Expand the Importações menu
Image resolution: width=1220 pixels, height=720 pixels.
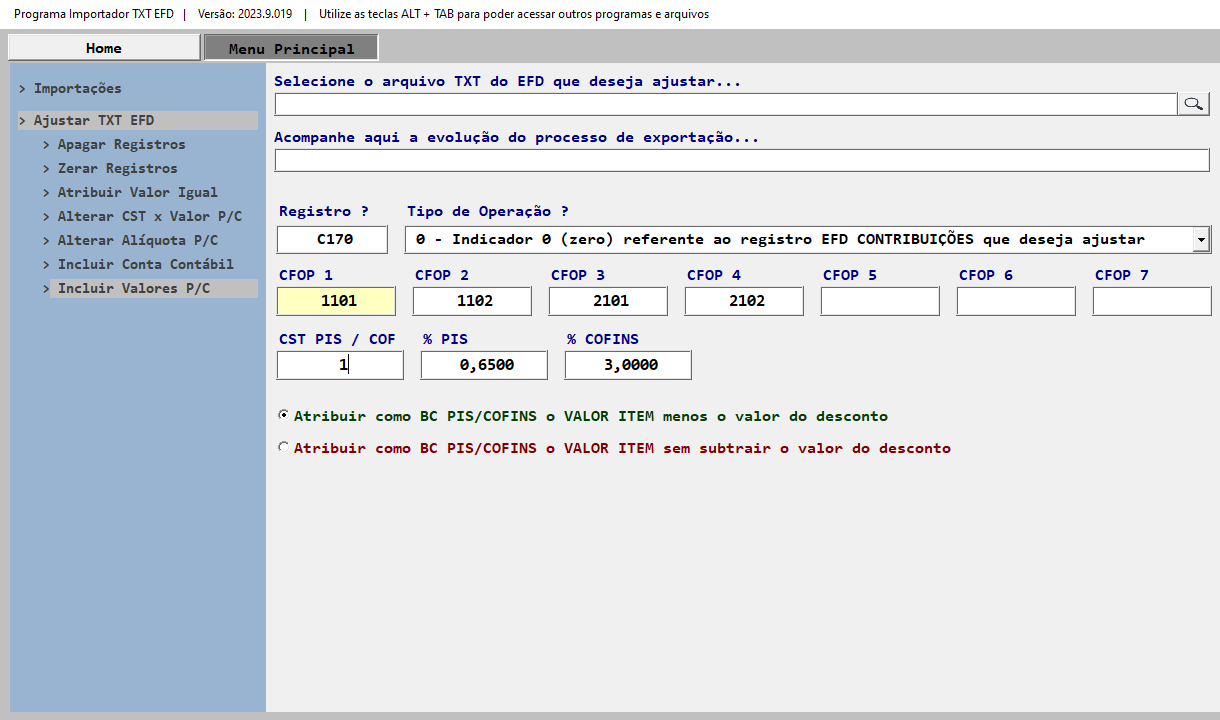[x=77, y=88]
